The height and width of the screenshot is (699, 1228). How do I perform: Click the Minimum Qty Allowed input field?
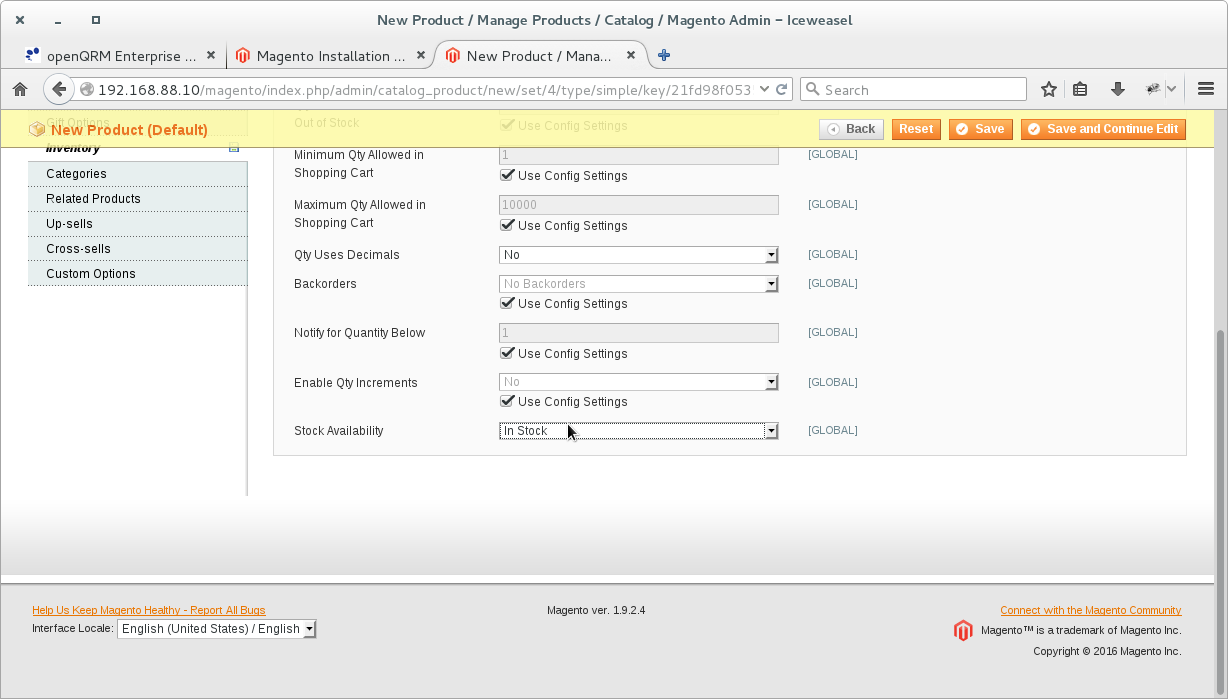[639, 155]
